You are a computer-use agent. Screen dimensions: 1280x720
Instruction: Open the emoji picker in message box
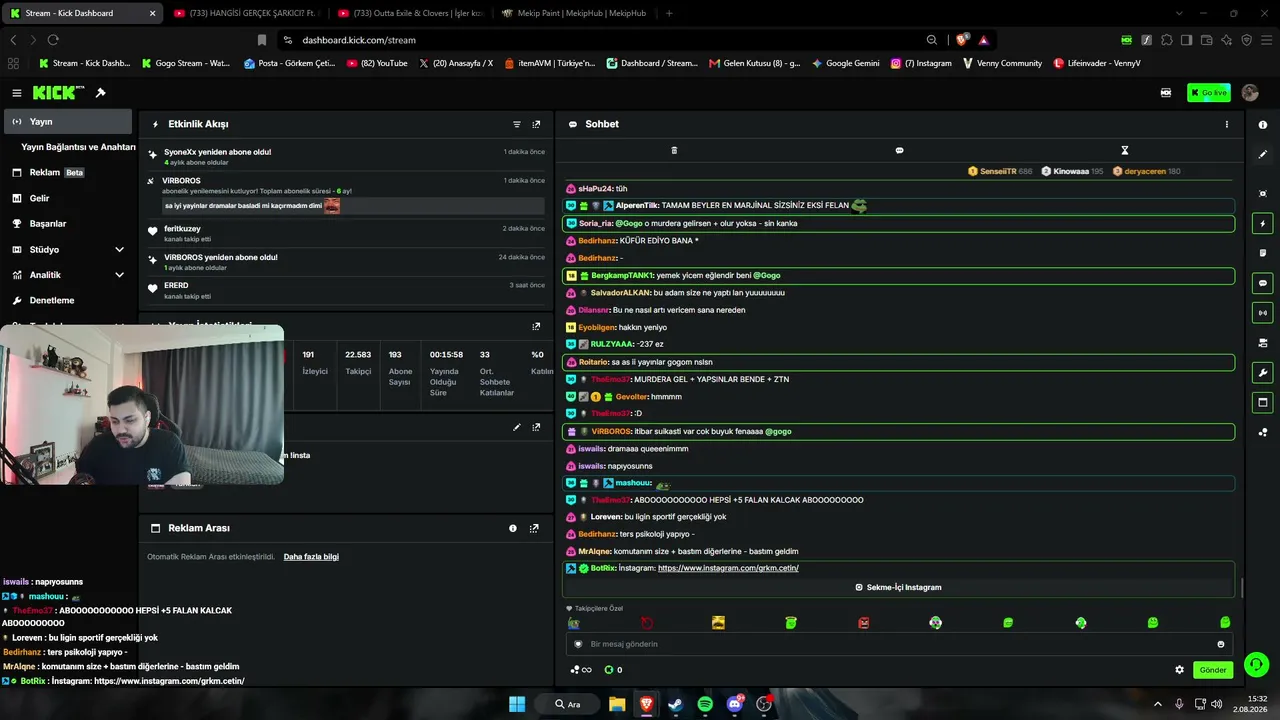(x=1220, y=644)
